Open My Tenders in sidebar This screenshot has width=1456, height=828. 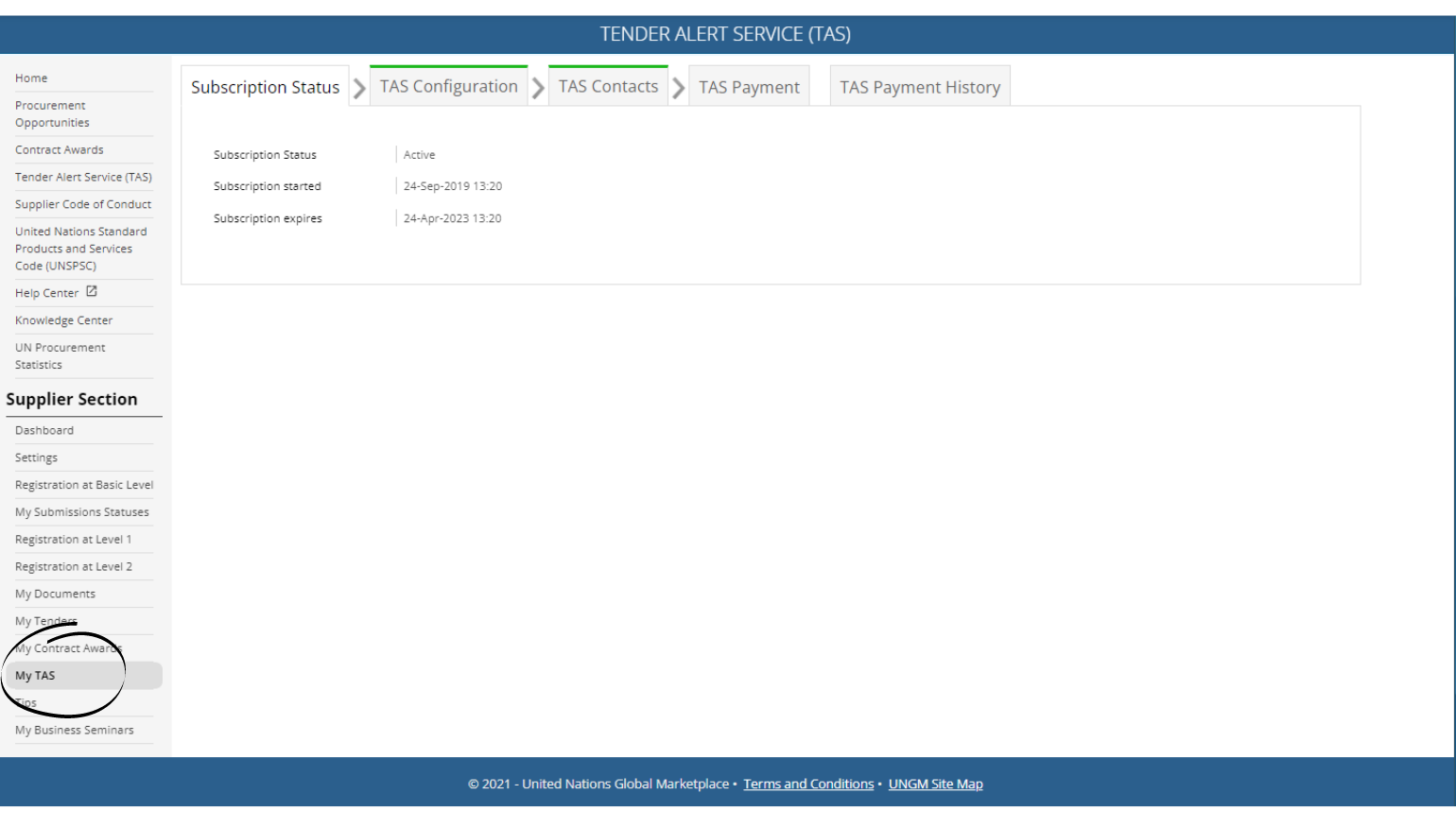tap(46, 621)
